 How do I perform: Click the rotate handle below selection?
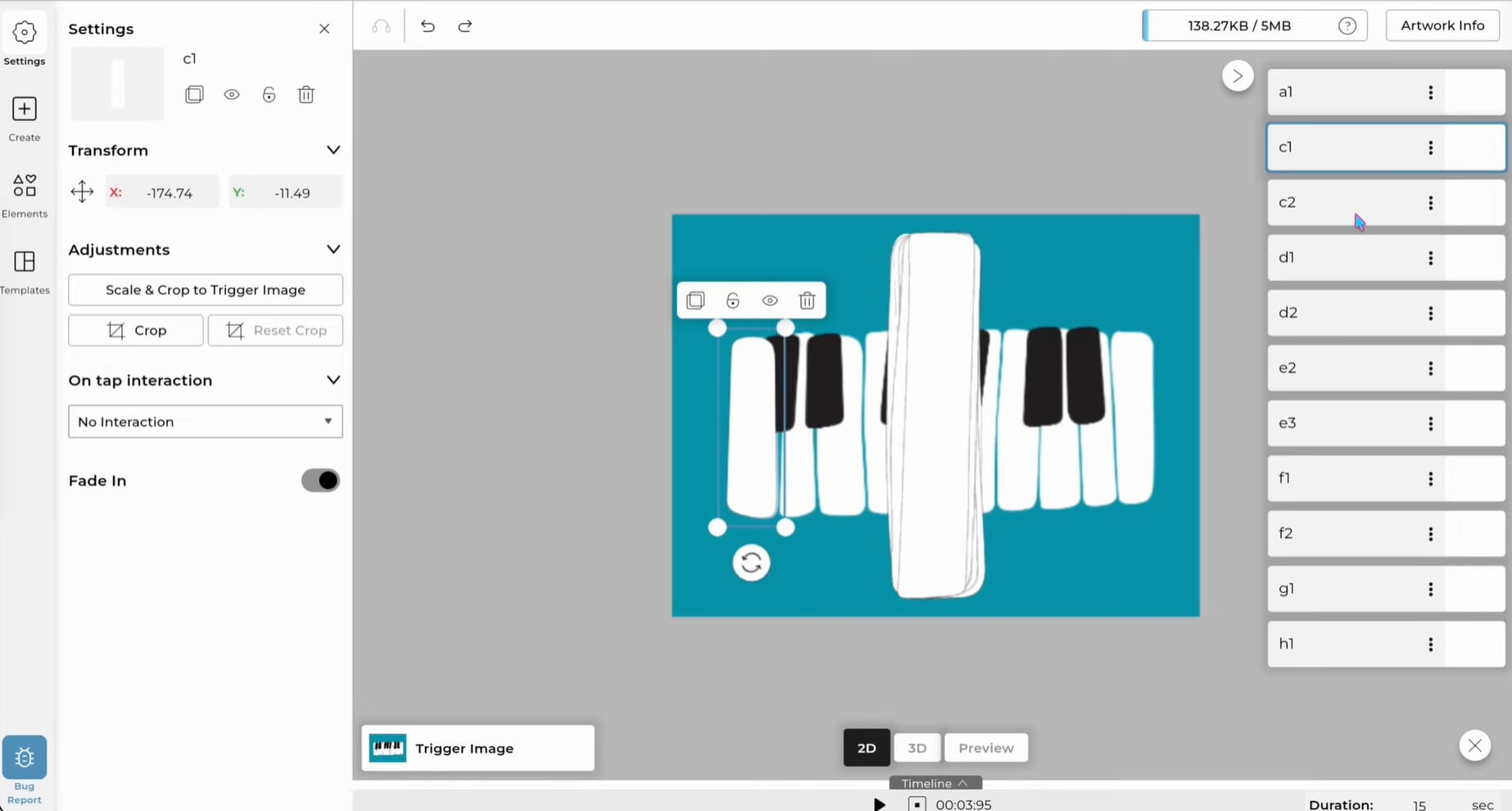751,563
